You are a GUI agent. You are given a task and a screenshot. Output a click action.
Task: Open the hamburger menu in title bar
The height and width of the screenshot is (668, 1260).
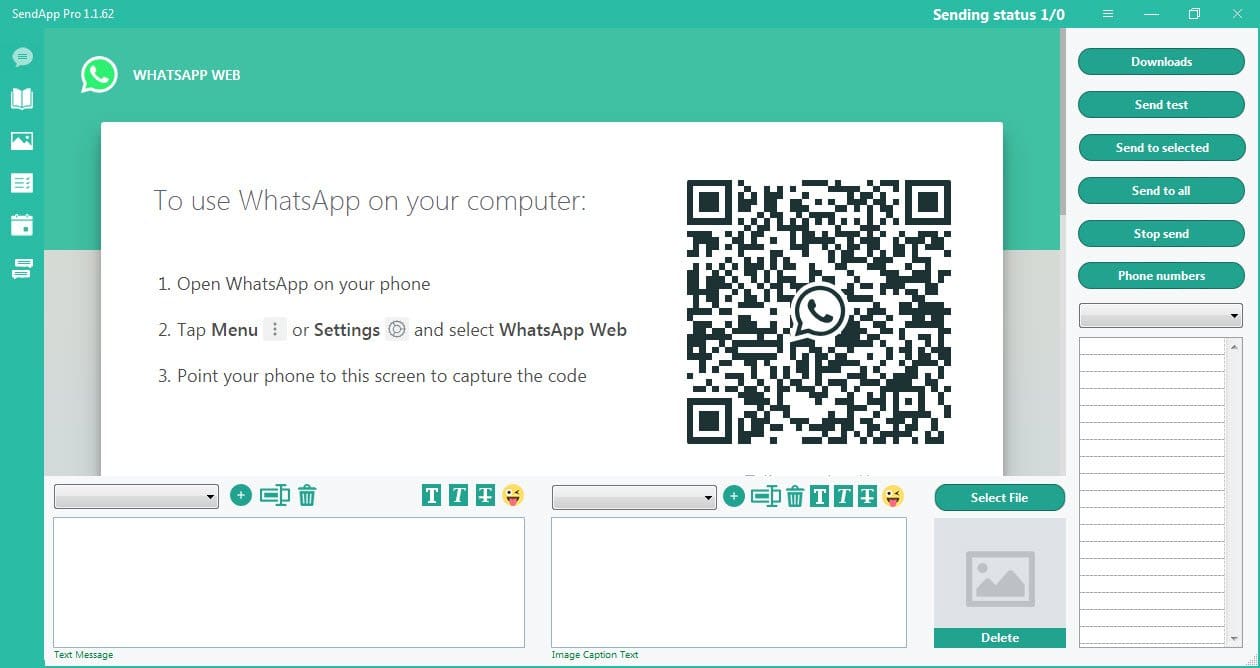click(x=1108, y=14)
